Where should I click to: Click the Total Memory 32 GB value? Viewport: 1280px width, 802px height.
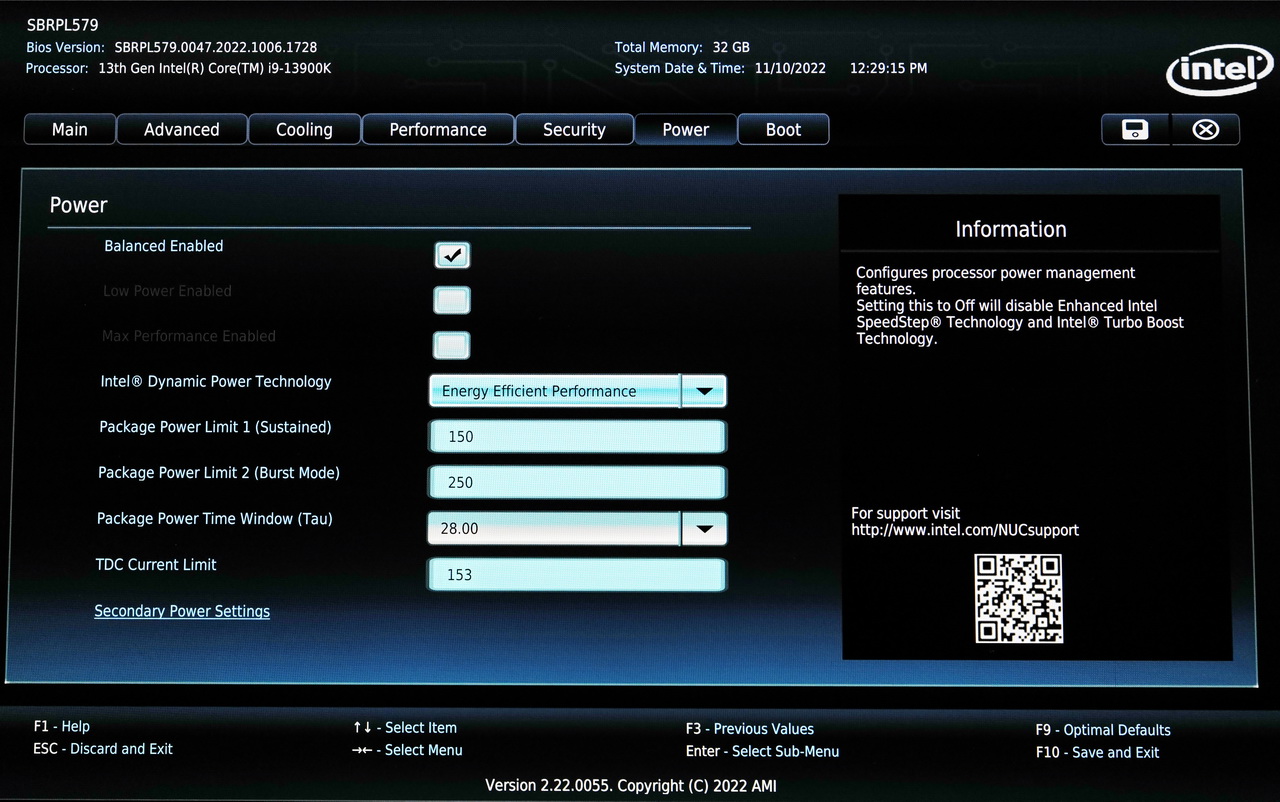[731, 47]
